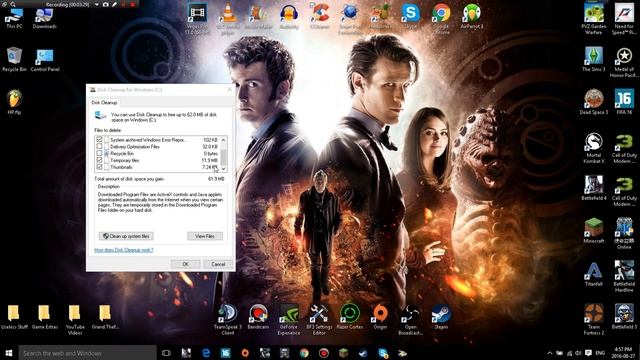640x360 pixels.
Task: Open the Action Center notifications icon
Action: pyautogui.click(x=588, y=353)
